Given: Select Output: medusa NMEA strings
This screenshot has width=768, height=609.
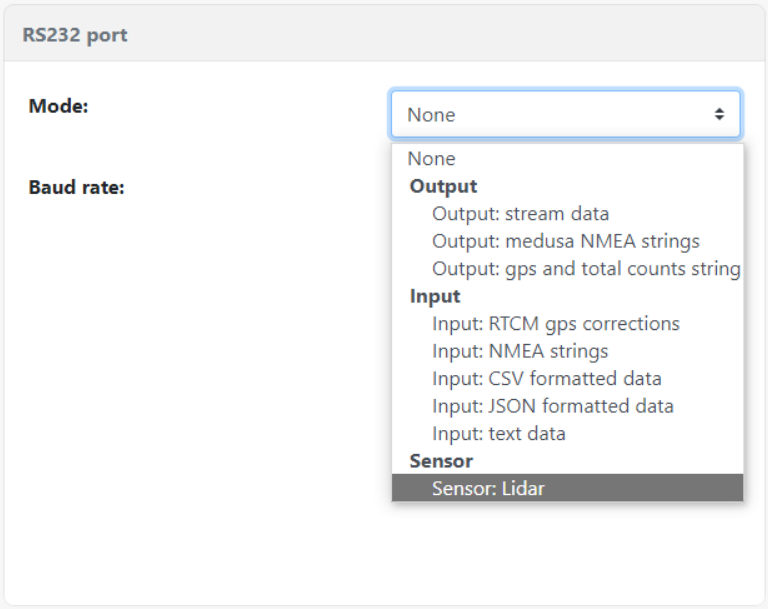Looking at the screenshot, I should coord(565,241).
